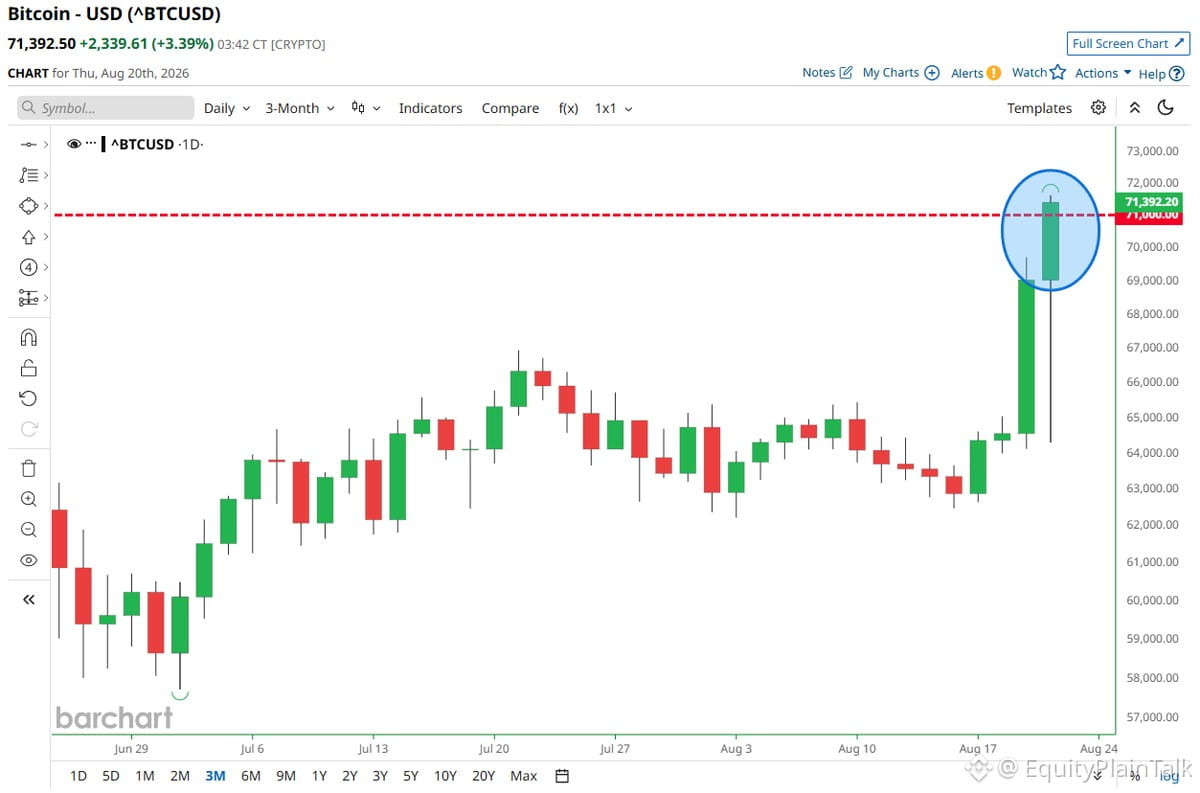This screenshot has width=1200, height=793.
Task: Focus the Symbol search field
Action: coord(106,108)
